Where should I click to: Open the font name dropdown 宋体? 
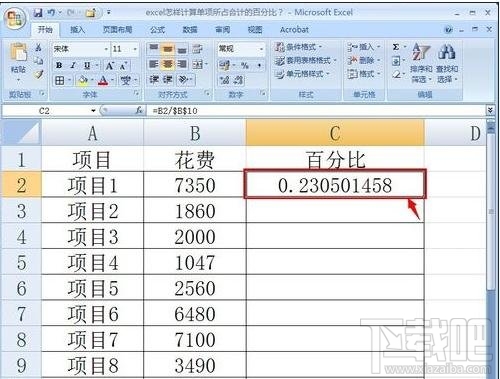(x=106, y=49)
